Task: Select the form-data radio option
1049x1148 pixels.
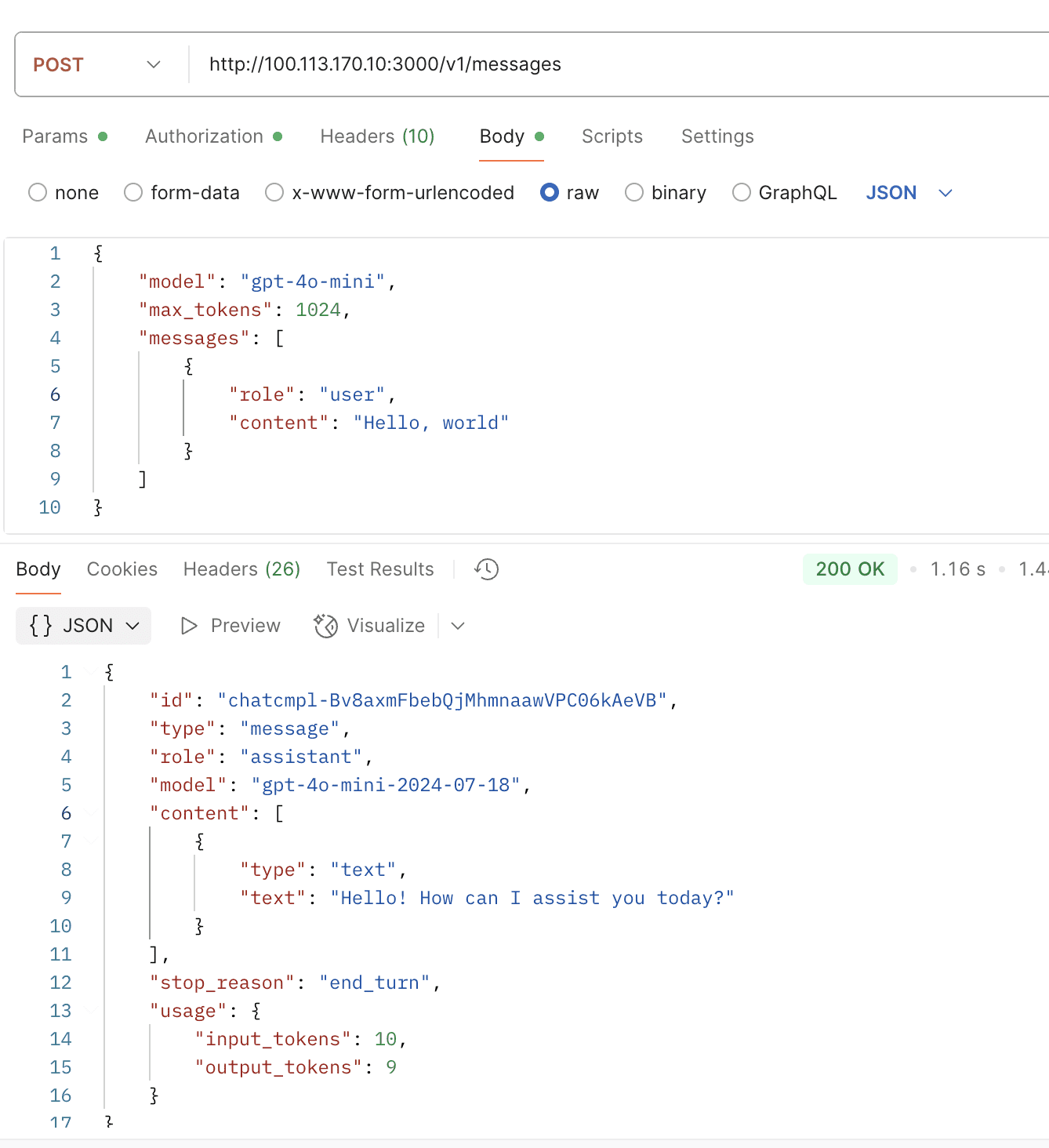Action: coord(133,193)
